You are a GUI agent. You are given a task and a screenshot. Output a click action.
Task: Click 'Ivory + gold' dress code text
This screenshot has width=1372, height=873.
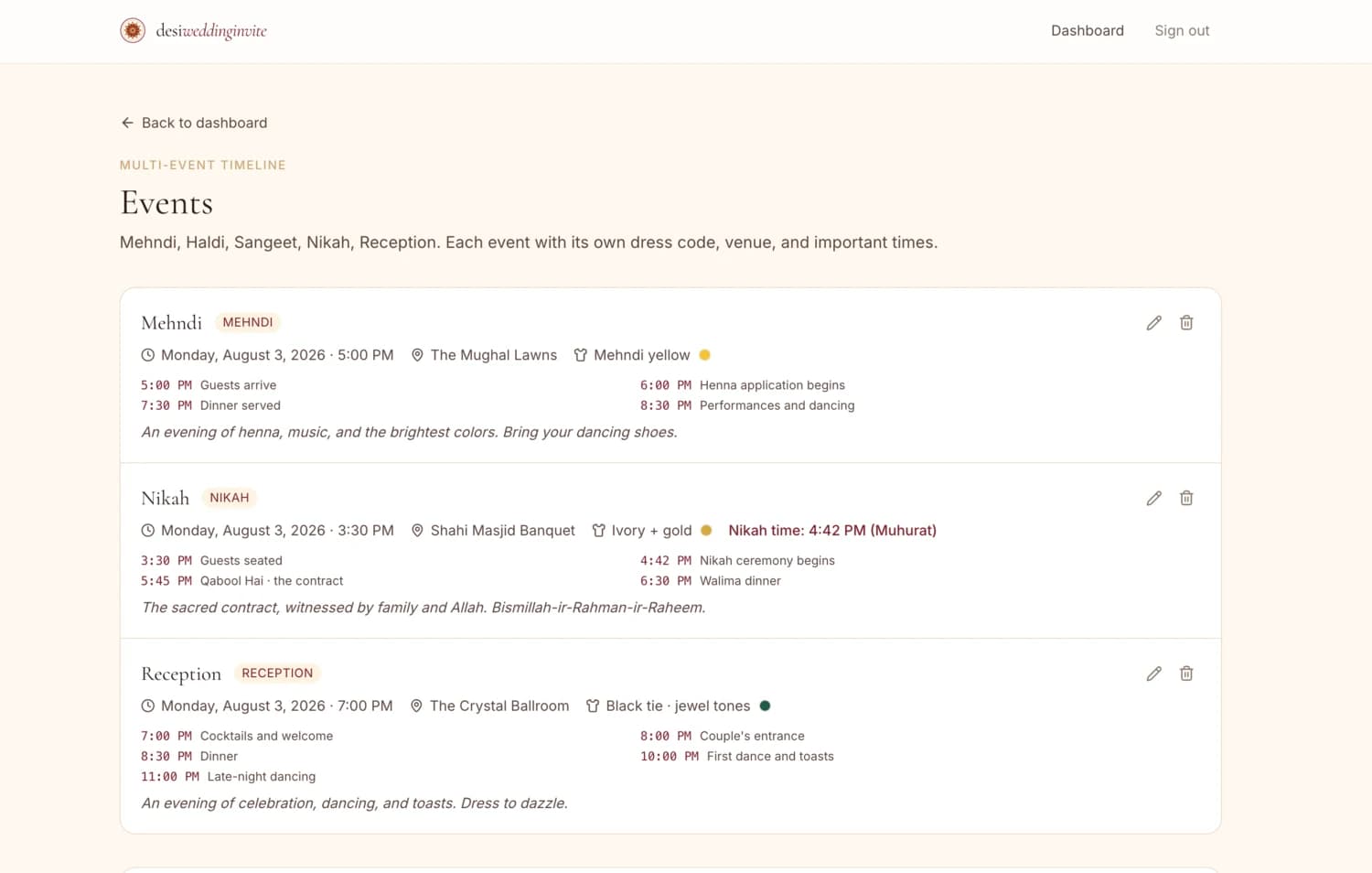(652, 531)
